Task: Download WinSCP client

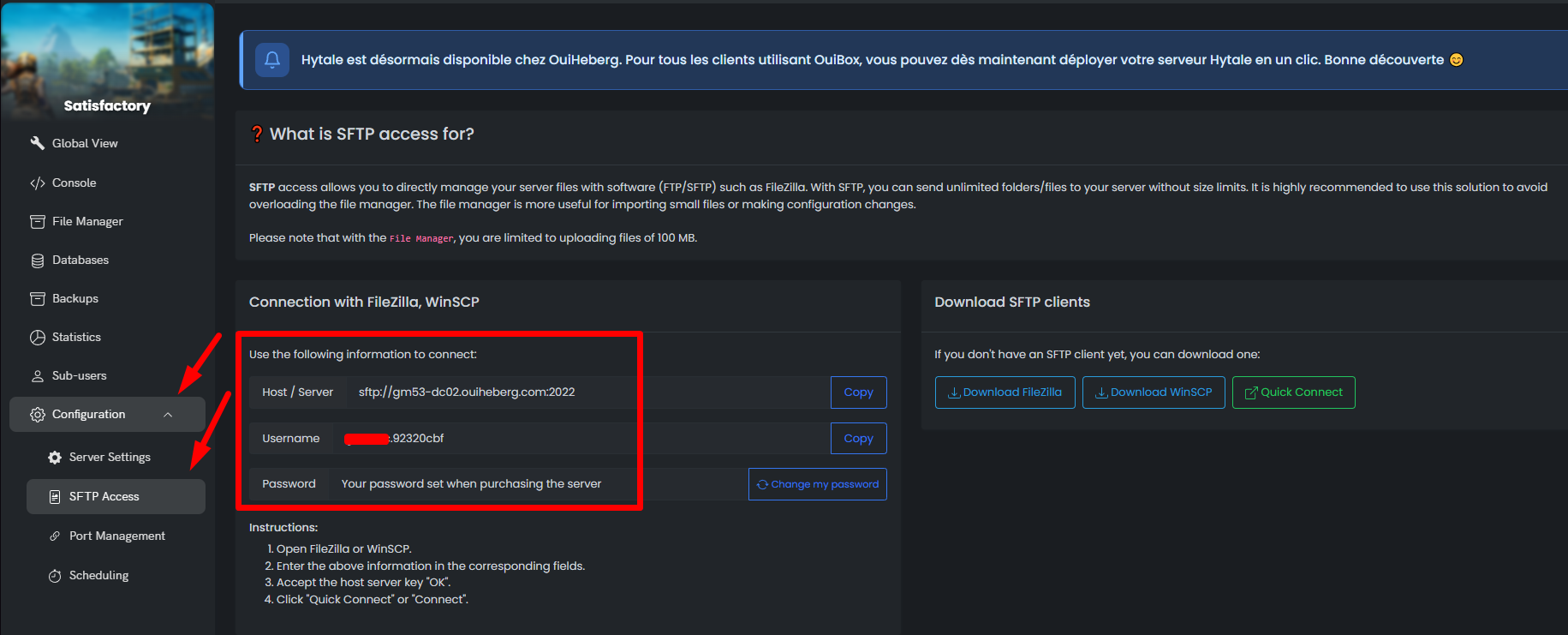Action: pos(1154,392)
